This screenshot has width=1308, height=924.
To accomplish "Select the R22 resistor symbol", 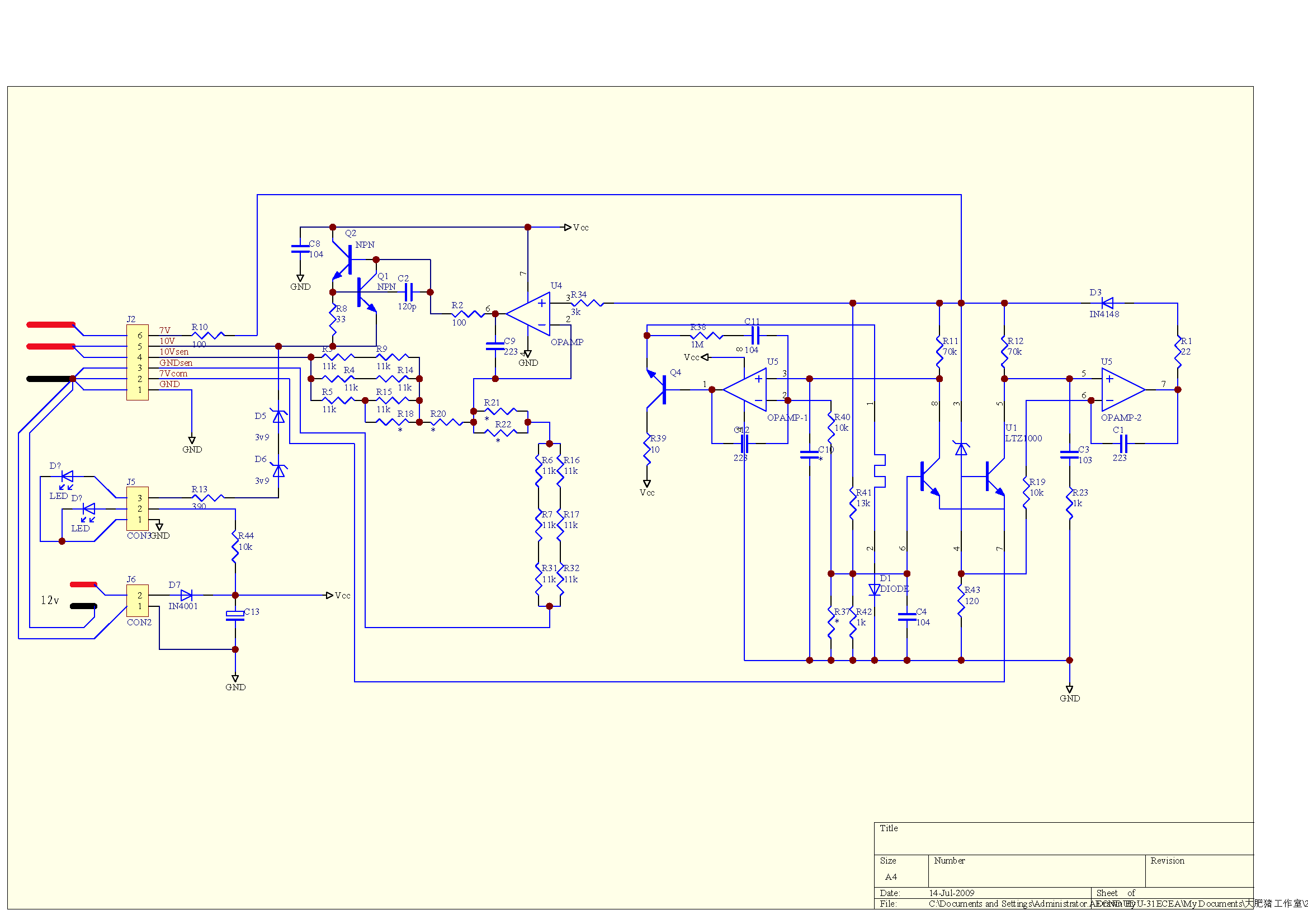I will 500,433.
